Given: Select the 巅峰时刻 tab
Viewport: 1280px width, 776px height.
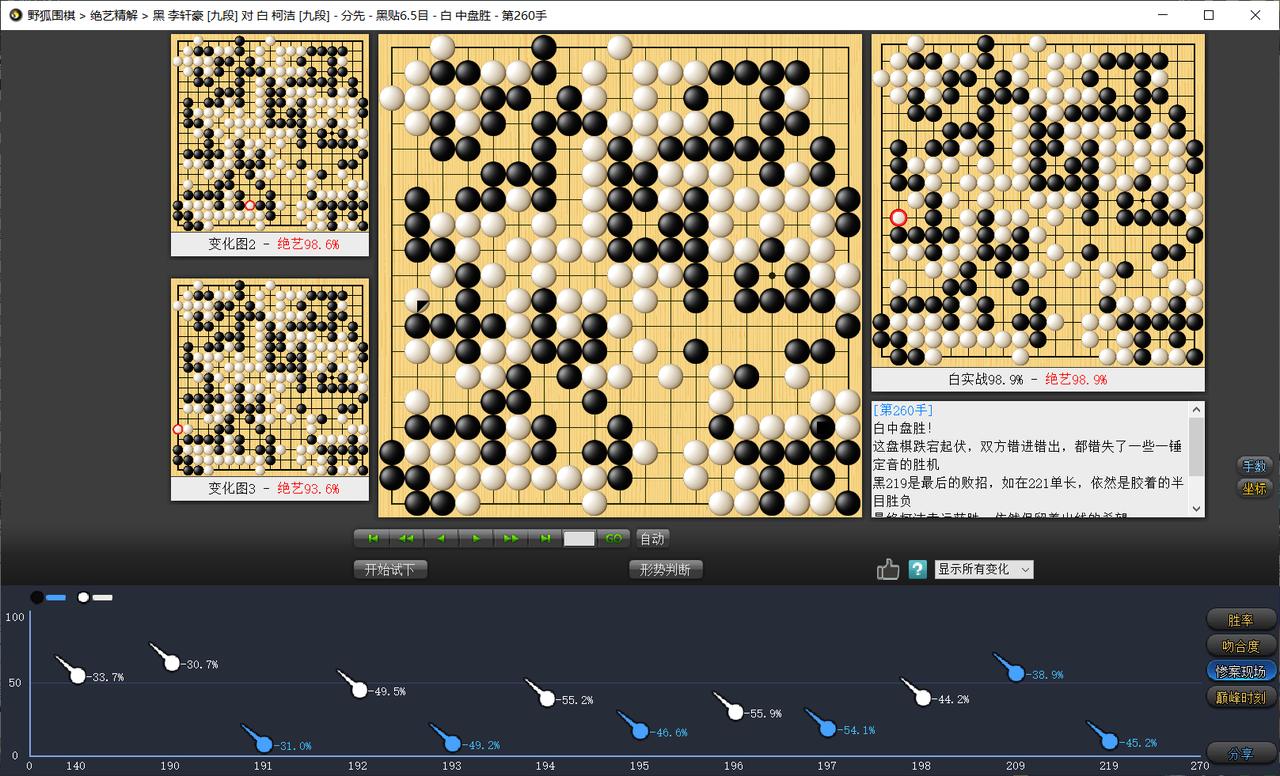Looking at the screenshot, I should coord(1241,697).
